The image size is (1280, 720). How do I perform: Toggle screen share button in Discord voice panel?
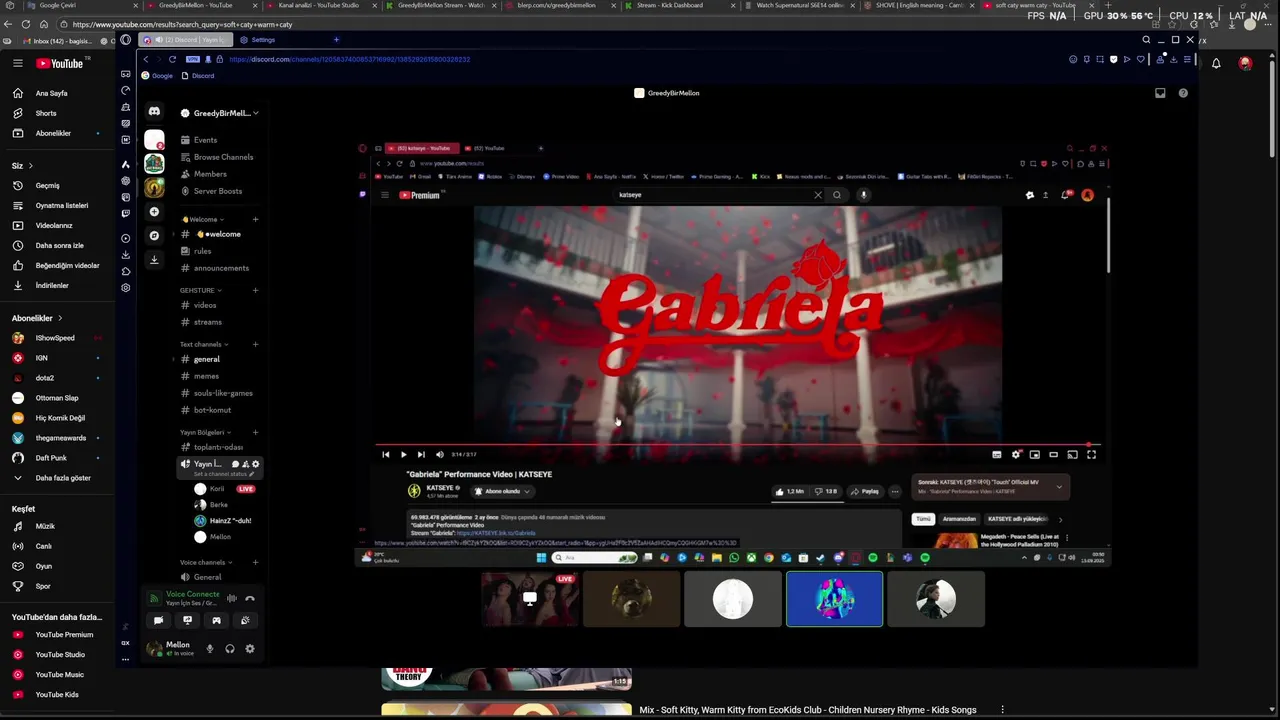pyautogui.click(x=187, y=620)
